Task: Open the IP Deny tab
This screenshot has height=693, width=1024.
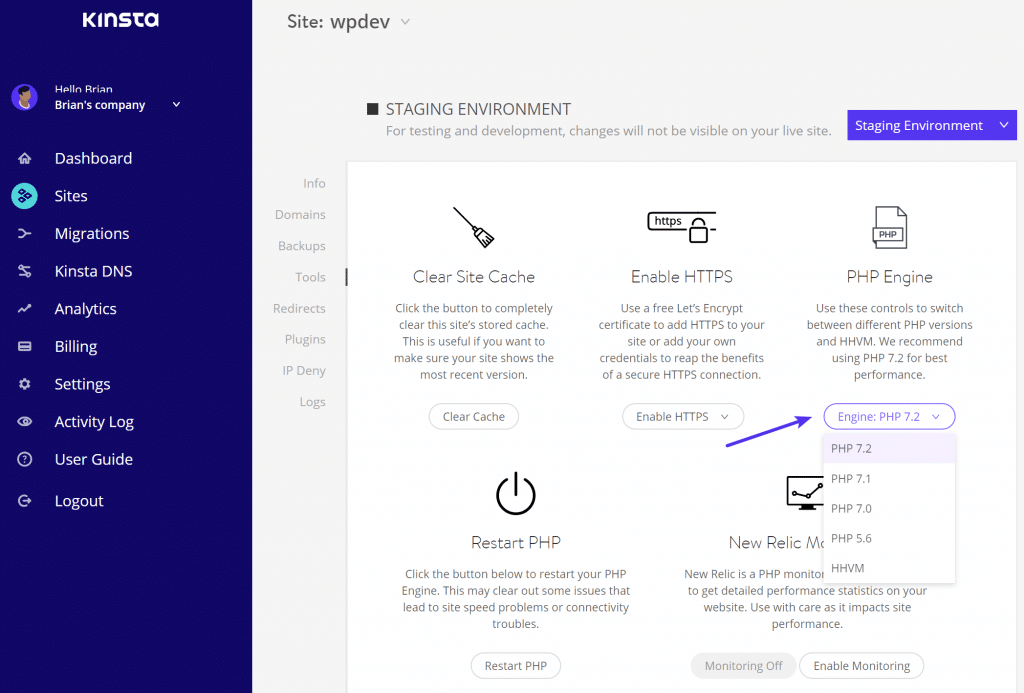Action: [x=304, y=371]
